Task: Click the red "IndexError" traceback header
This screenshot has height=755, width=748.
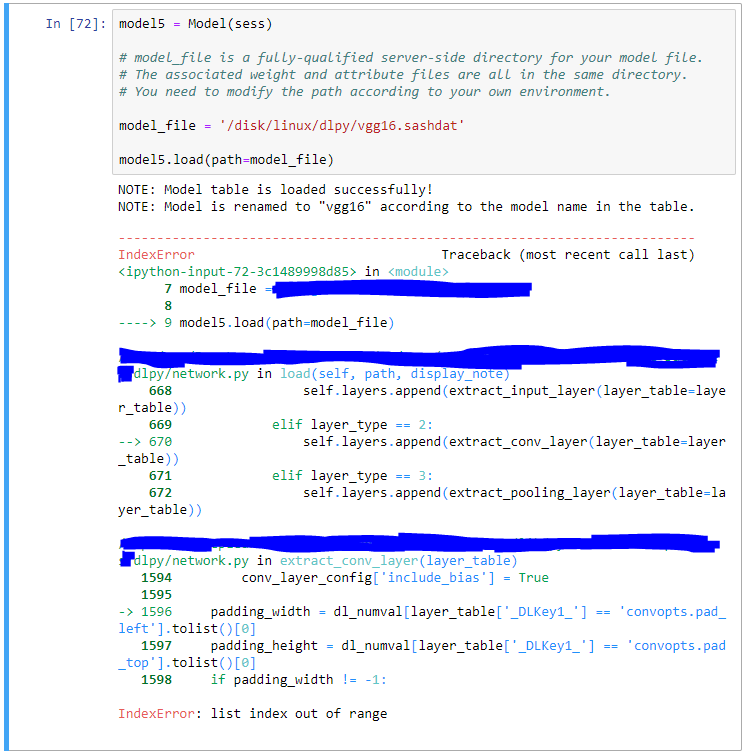Action: coord(157,254)
